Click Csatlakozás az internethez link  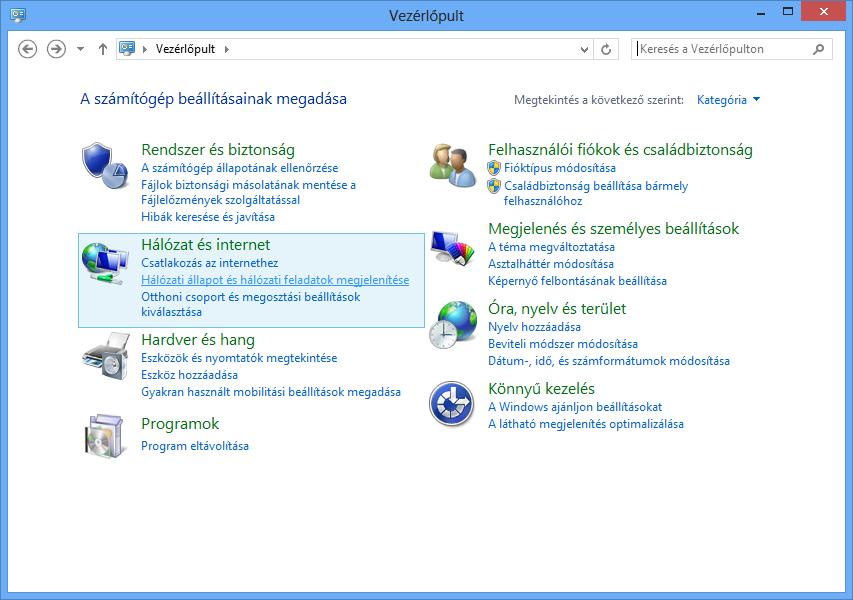209,263
